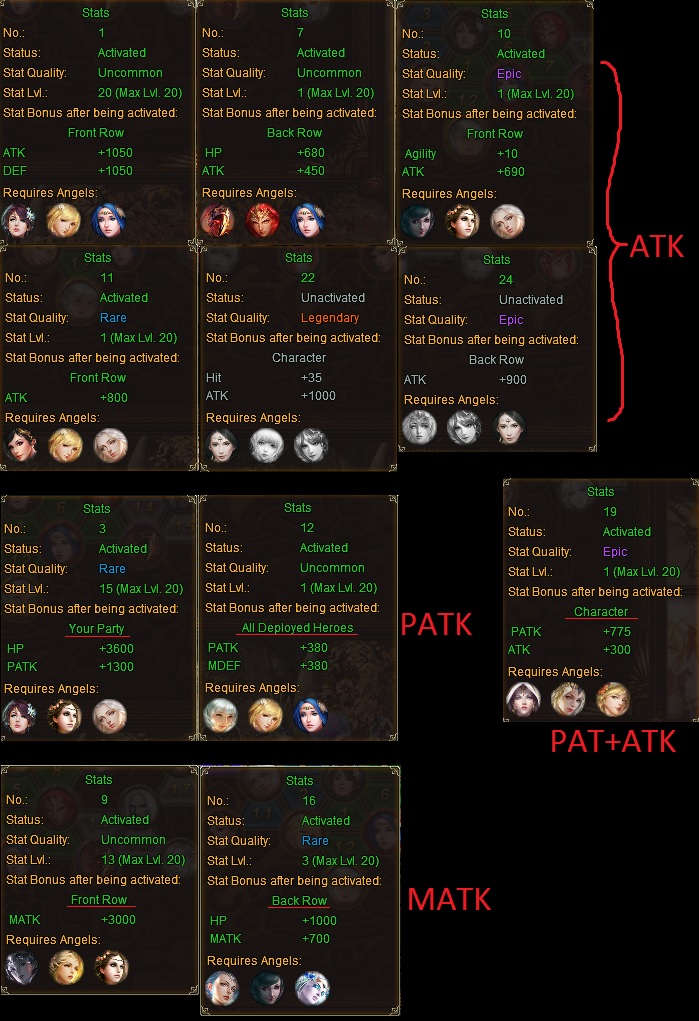This screenshot has height=1021, width=699.
Task: Click the All Deployed Heroes label
Action: click(297, 628)
